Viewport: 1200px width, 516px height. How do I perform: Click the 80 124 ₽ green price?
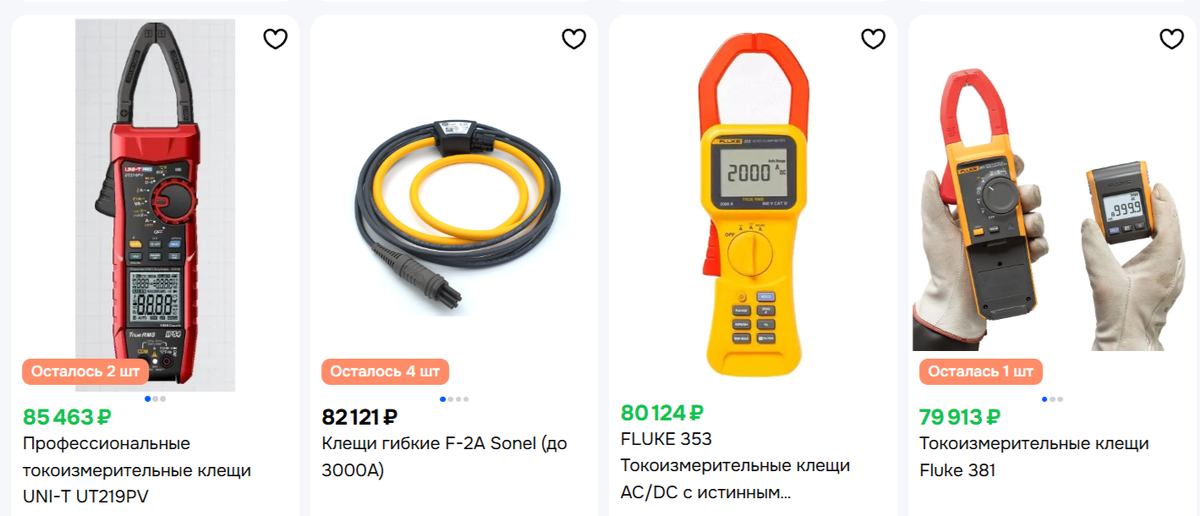[662, 412]
